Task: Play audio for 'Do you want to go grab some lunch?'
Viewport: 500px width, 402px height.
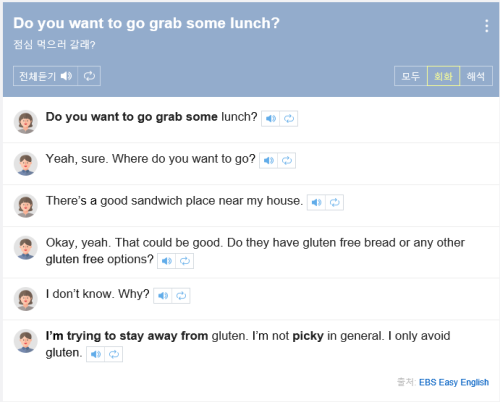Action: point(270,118)
